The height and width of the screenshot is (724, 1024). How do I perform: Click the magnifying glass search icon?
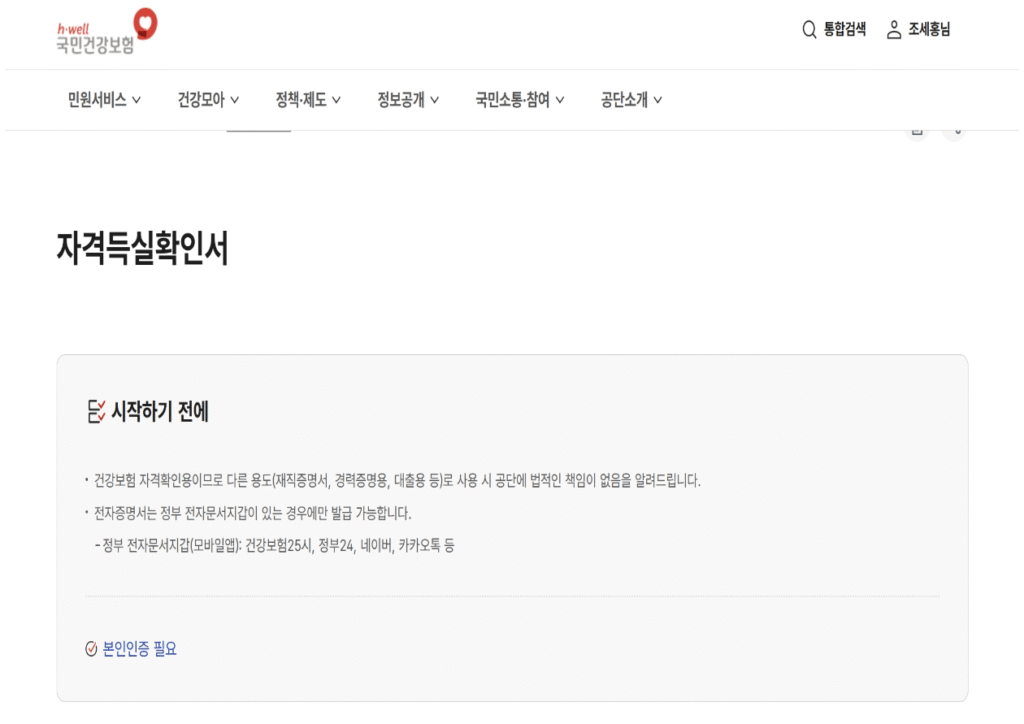[809, 30]
